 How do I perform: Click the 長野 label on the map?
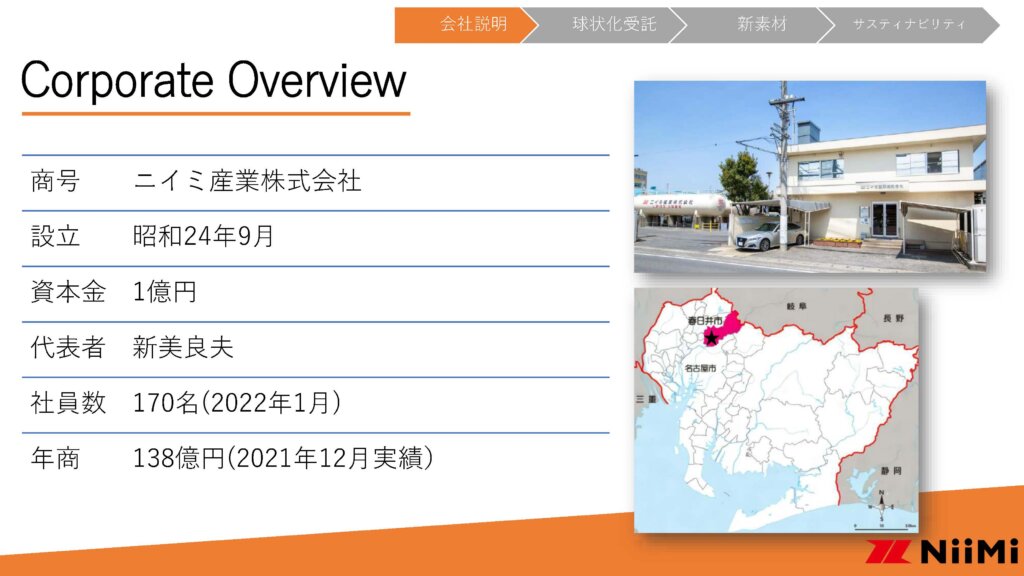(893, 318)
